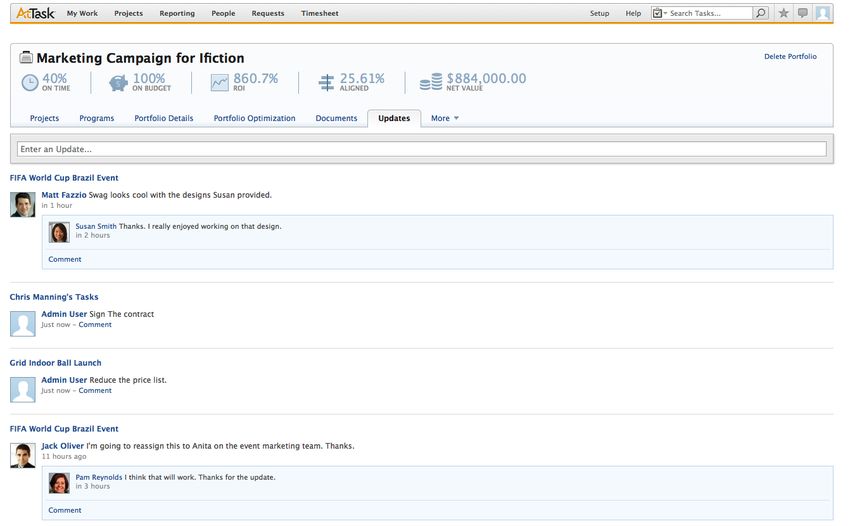Image resolution: width=850 pixels, height=526 pixels.
Task: Open Admin User link for Sign The contract
Action: pyautogui.click(x=64, y=315)
